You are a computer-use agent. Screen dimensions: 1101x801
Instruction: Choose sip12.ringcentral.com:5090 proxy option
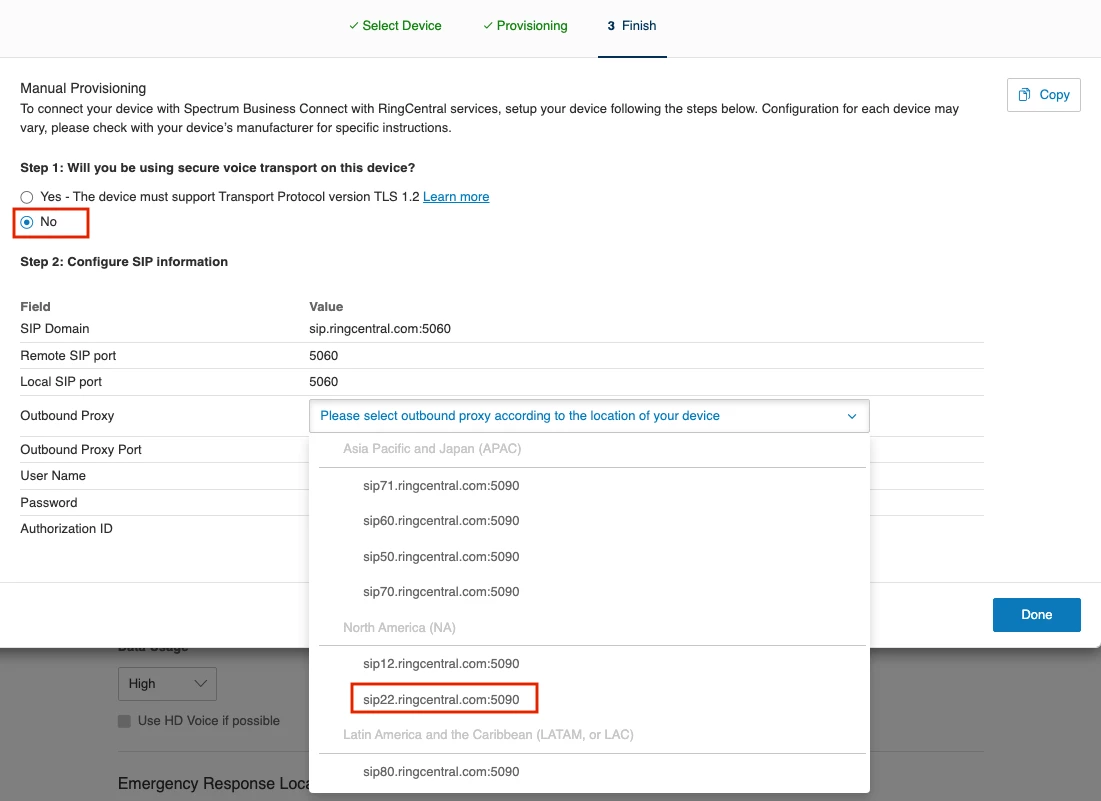click(441, 663)
